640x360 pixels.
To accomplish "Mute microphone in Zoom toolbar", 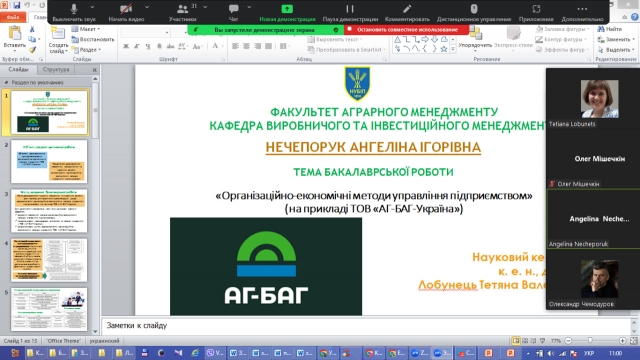I will (x=74, y=12).
